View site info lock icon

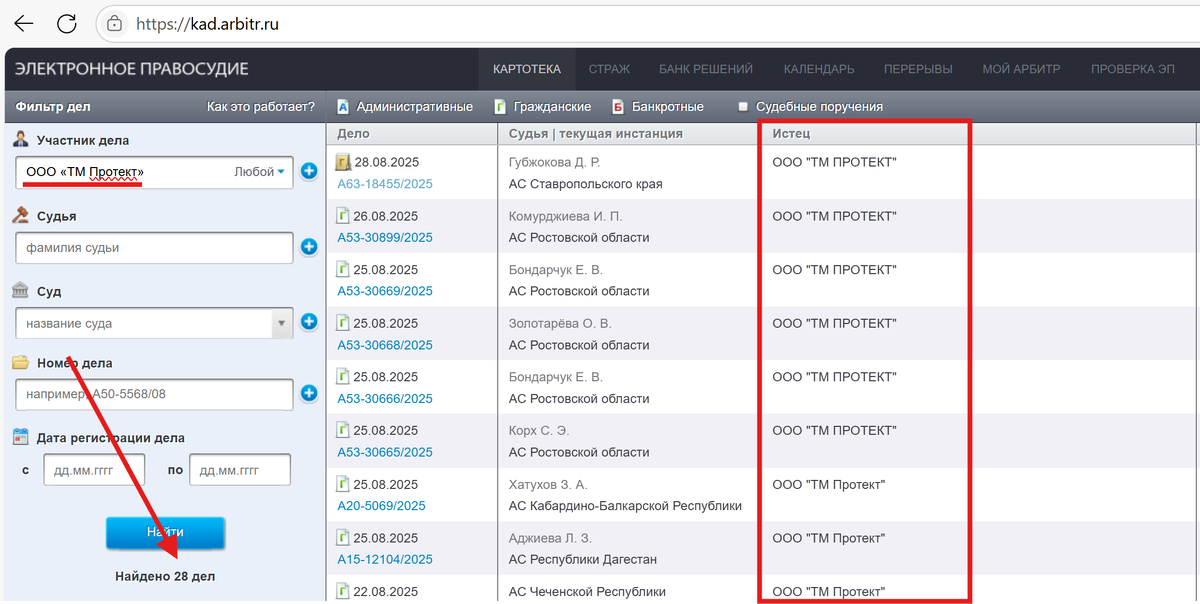[114, 23]
